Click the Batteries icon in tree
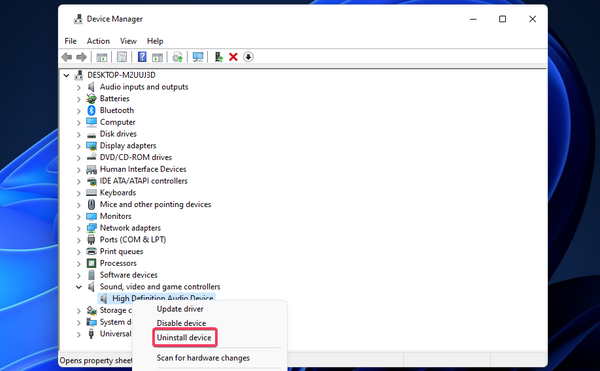 pyautogui.click(x=91, y=99)
